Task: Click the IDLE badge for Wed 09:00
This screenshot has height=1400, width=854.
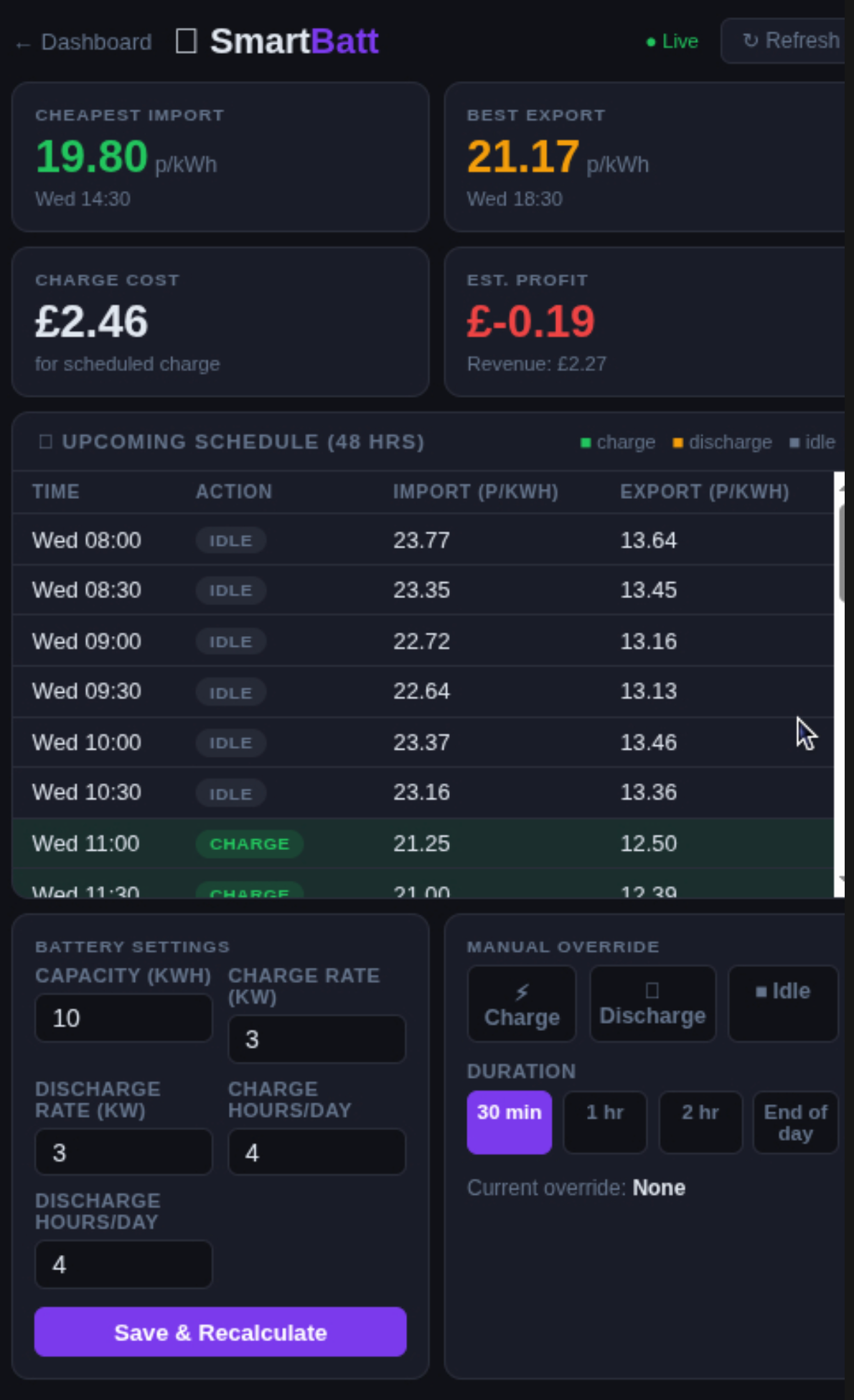Action: point(230,641)
